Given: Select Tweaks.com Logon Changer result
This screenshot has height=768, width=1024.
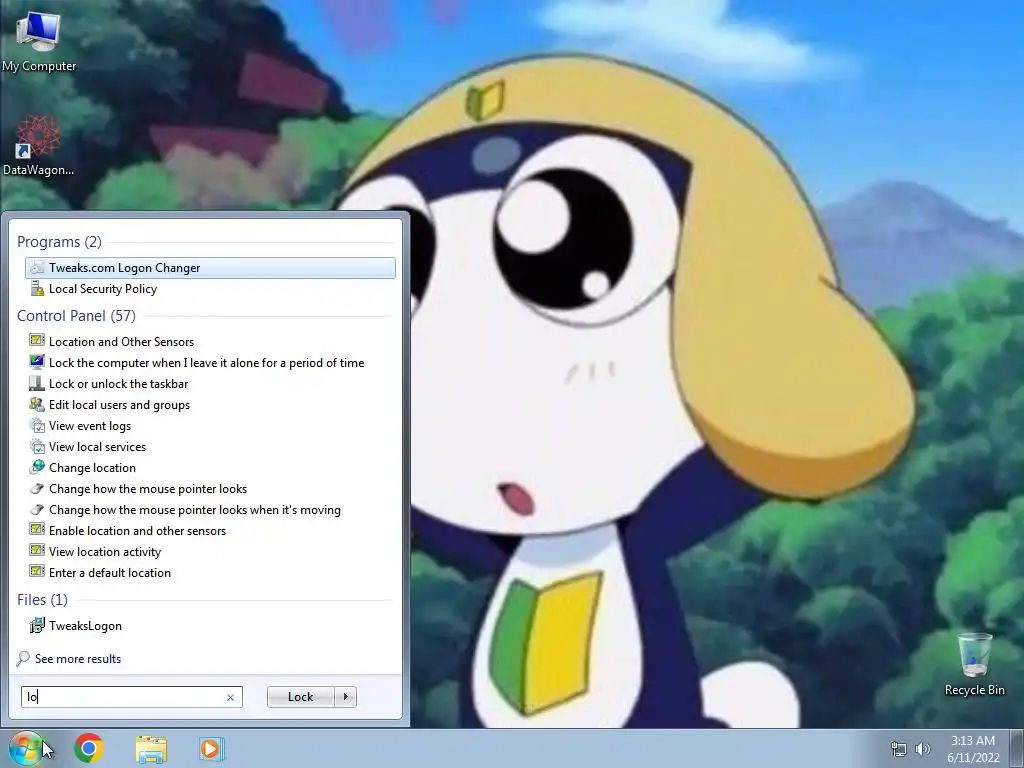Looking at the screenshot, I should (x=210, y=268).
